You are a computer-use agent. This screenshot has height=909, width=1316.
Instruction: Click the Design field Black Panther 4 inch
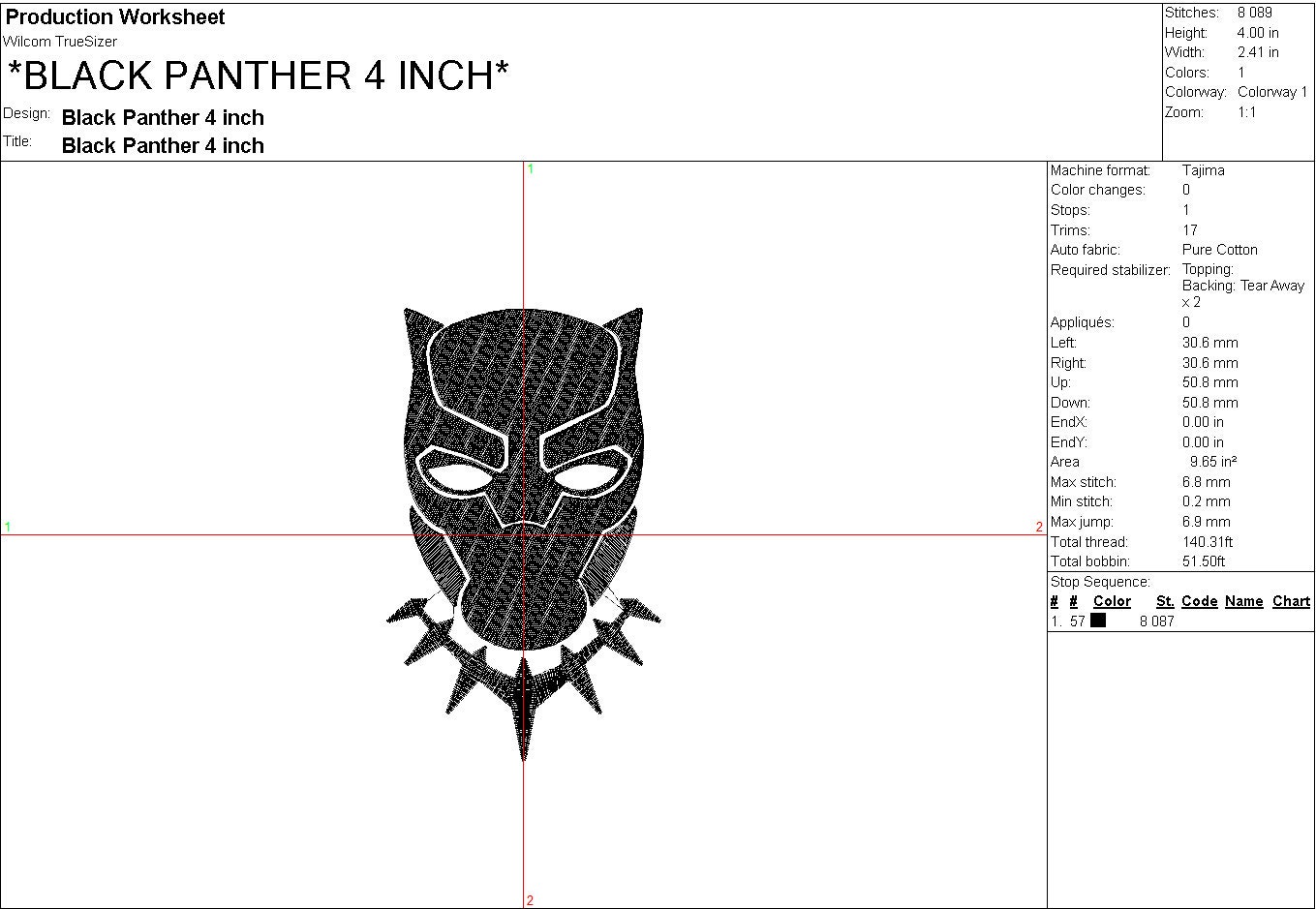[163, 117]
